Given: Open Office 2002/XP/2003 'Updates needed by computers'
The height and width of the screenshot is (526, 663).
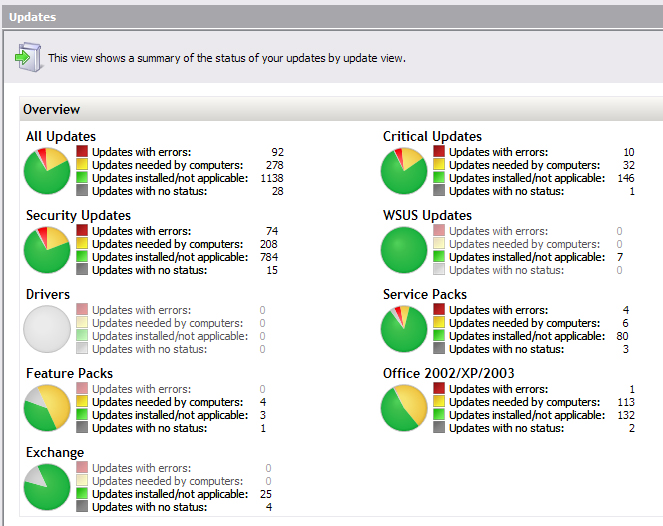Looking at the screenshot, I should click(524, 402).
